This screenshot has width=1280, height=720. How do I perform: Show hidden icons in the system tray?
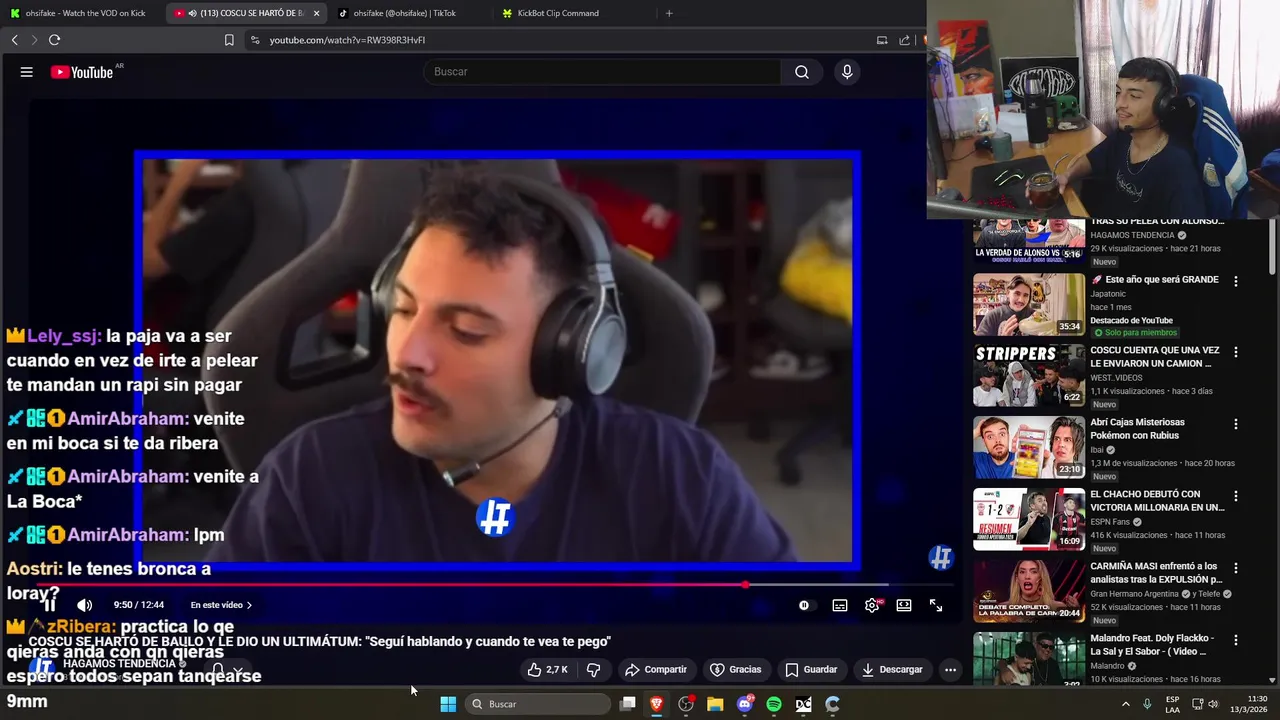tap(1125, 704)
